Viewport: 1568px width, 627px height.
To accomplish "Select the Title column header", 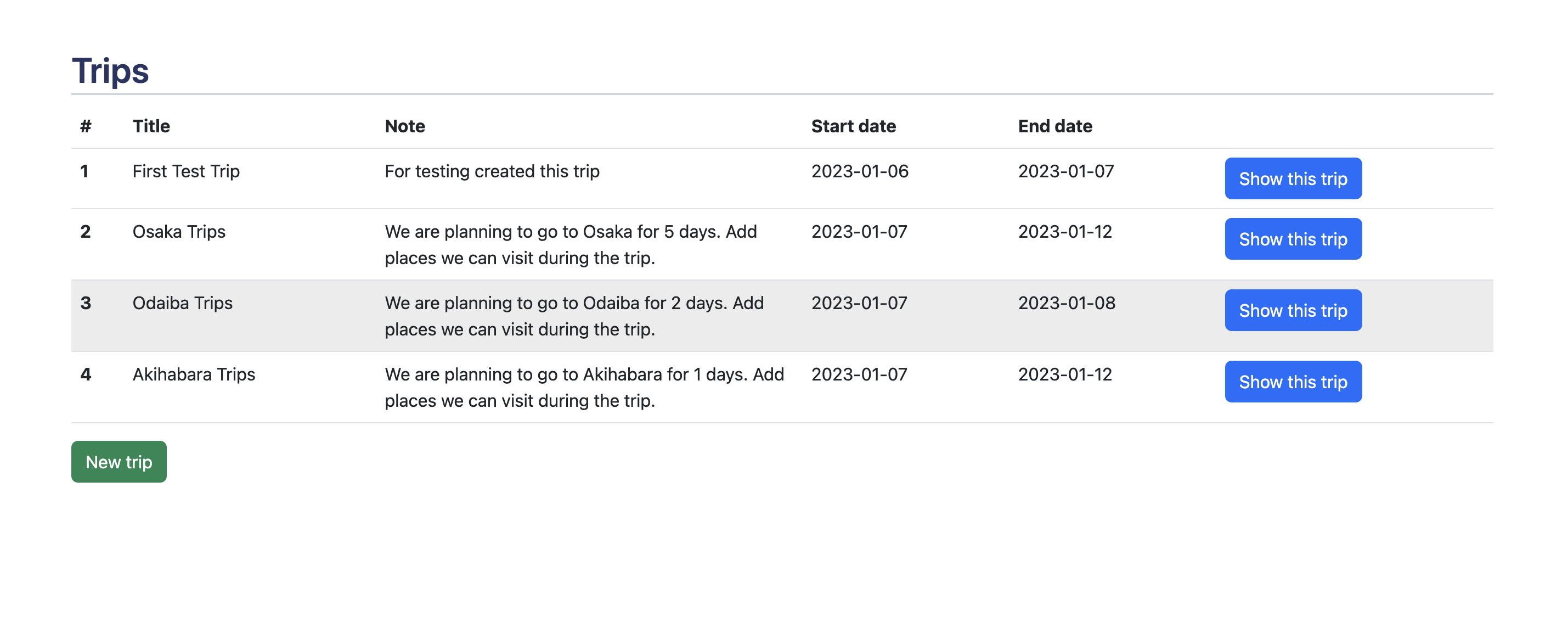I will [151, 126].
